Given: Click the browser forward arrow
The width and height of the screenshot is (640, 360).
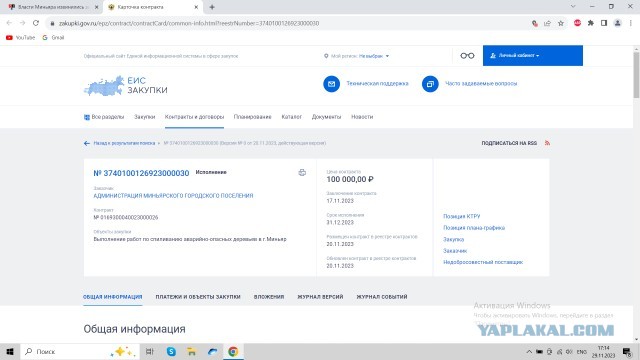Looking at the screenshot, I should 22,23.
